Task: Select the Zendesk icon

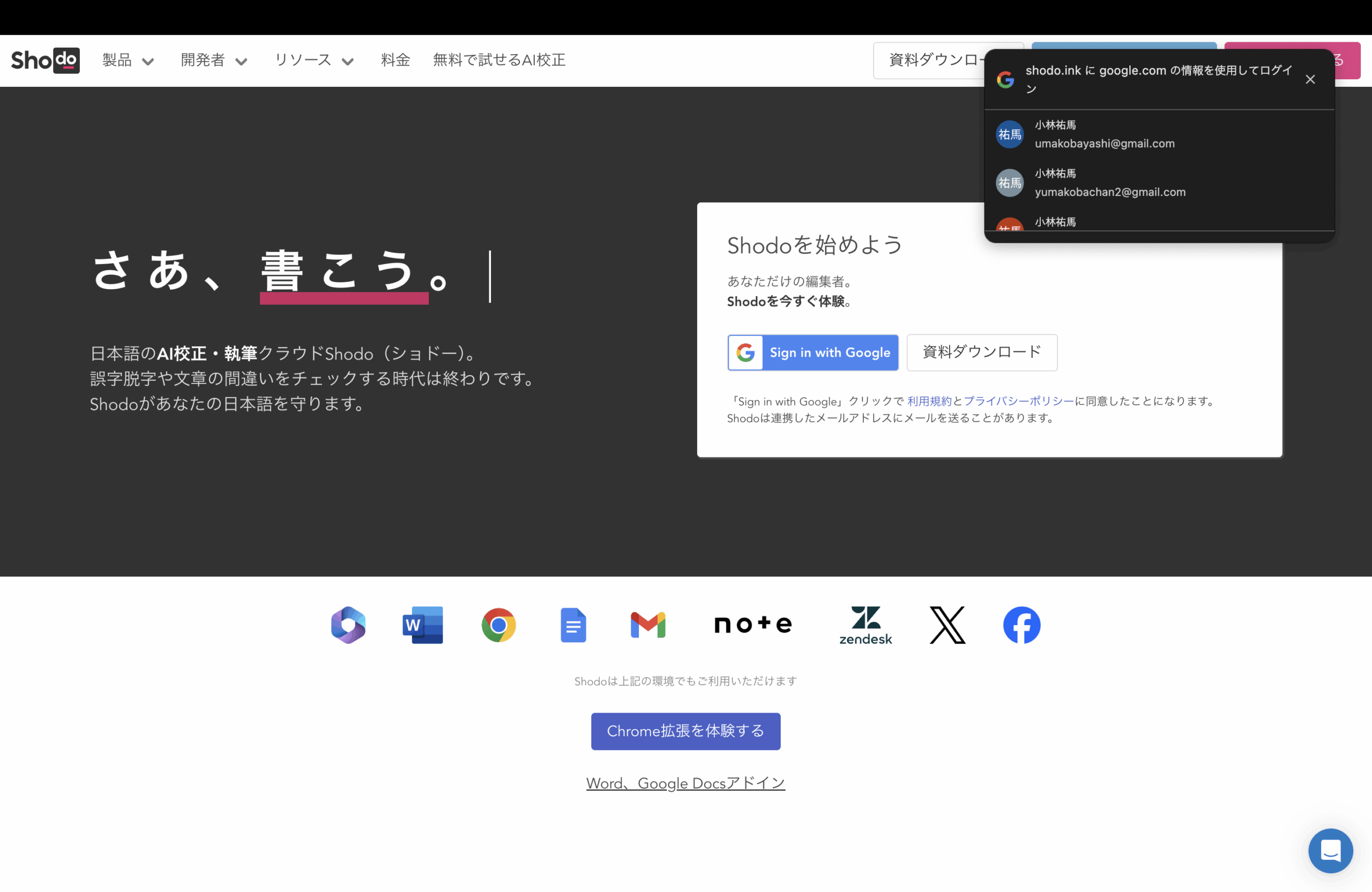Action: click(x=864, y=625)
